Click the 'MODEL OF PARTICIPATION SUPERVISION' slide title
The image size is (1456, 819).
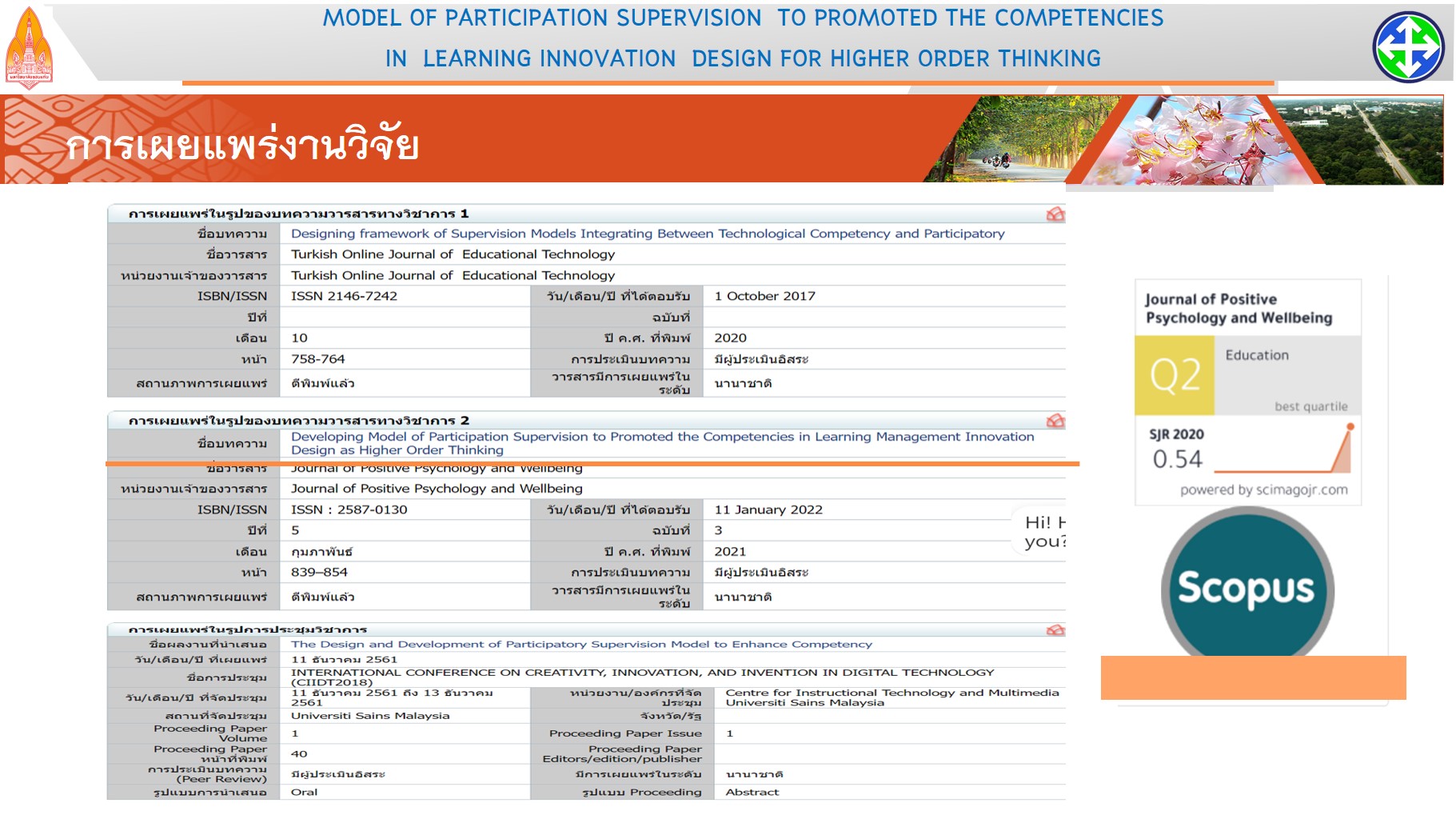pos(743,38)
